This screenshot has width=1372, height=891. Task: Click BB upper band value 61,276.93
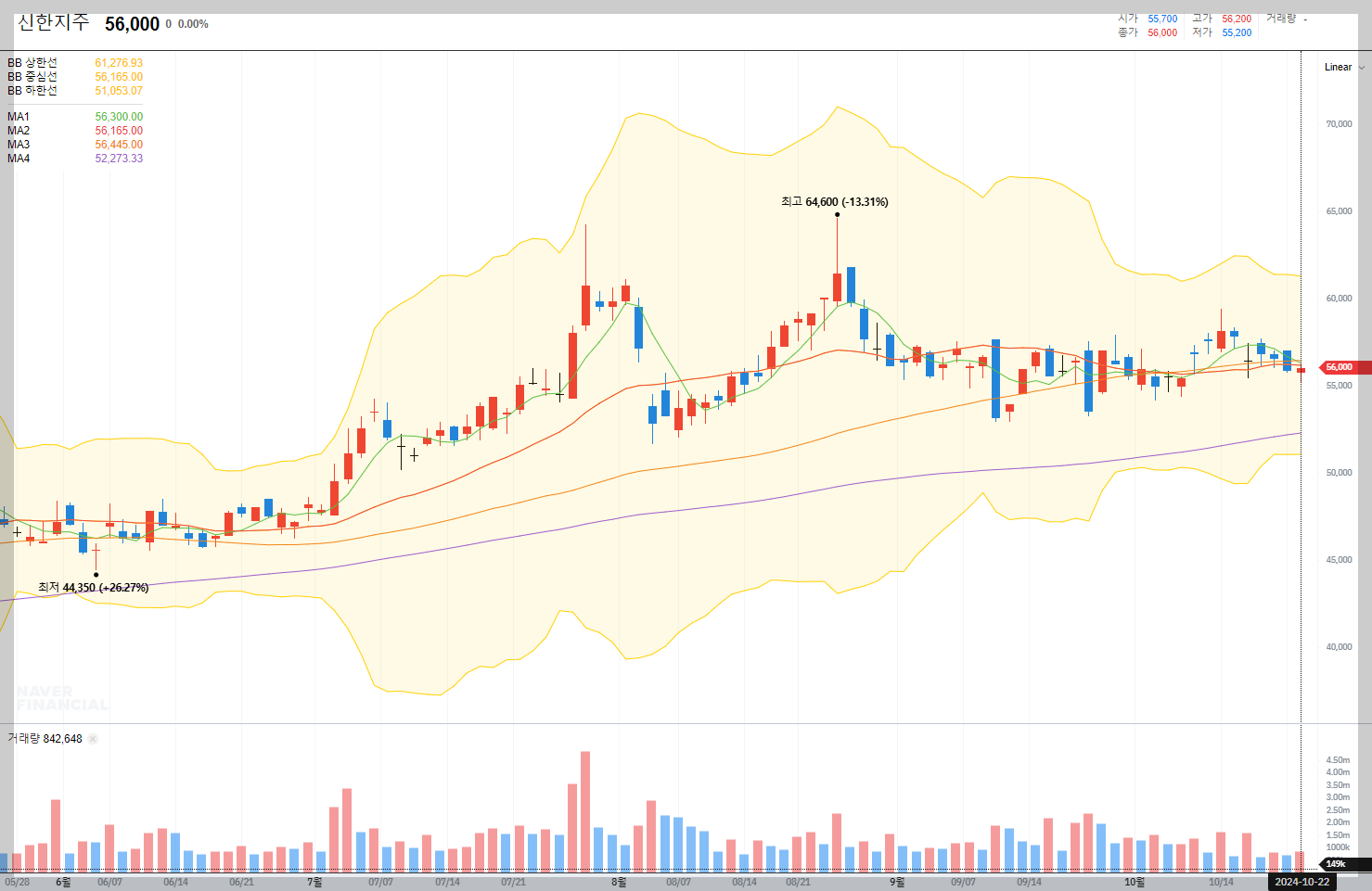tap(119, 63)
